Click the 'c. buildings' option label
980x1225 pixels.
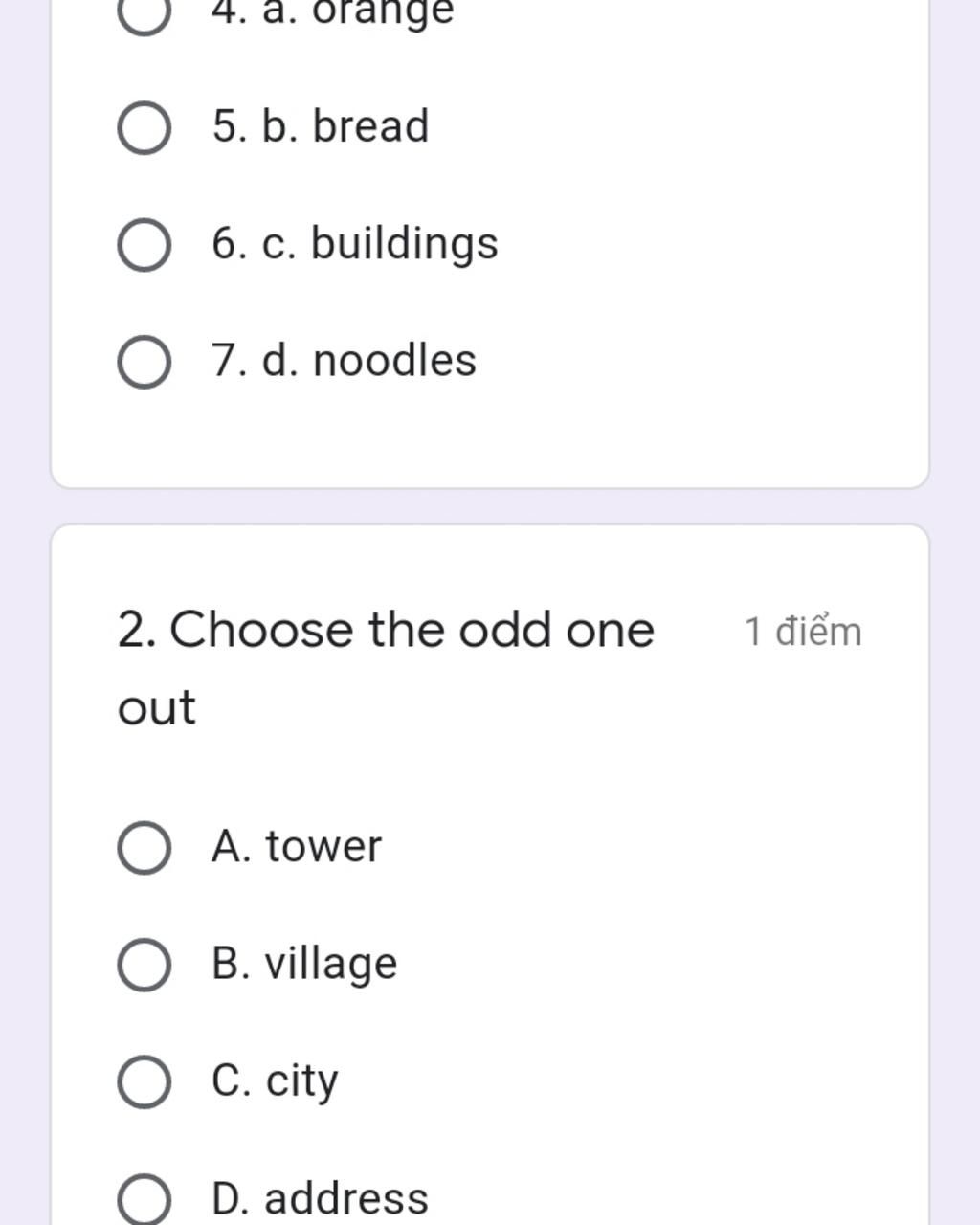pyautogui.click(x=355, y=243)
